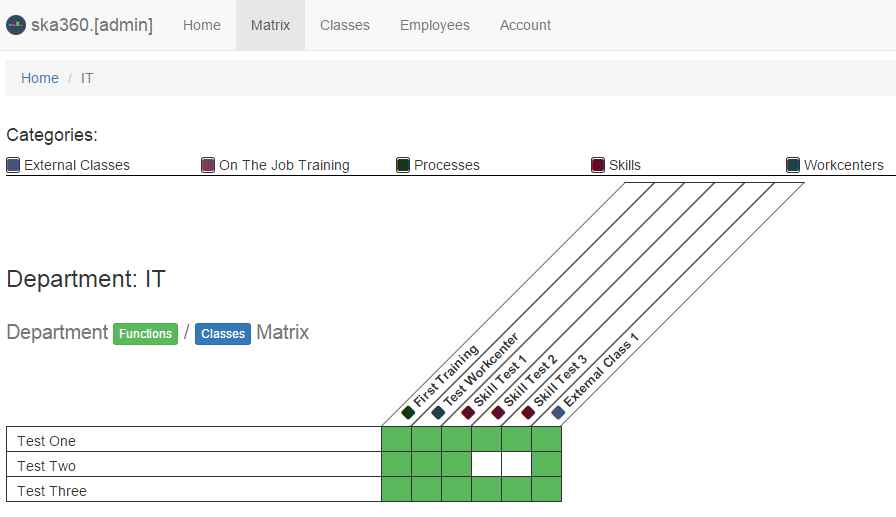Open the Classes navigation tab
The image size is (896, 517).
[345, 25]
